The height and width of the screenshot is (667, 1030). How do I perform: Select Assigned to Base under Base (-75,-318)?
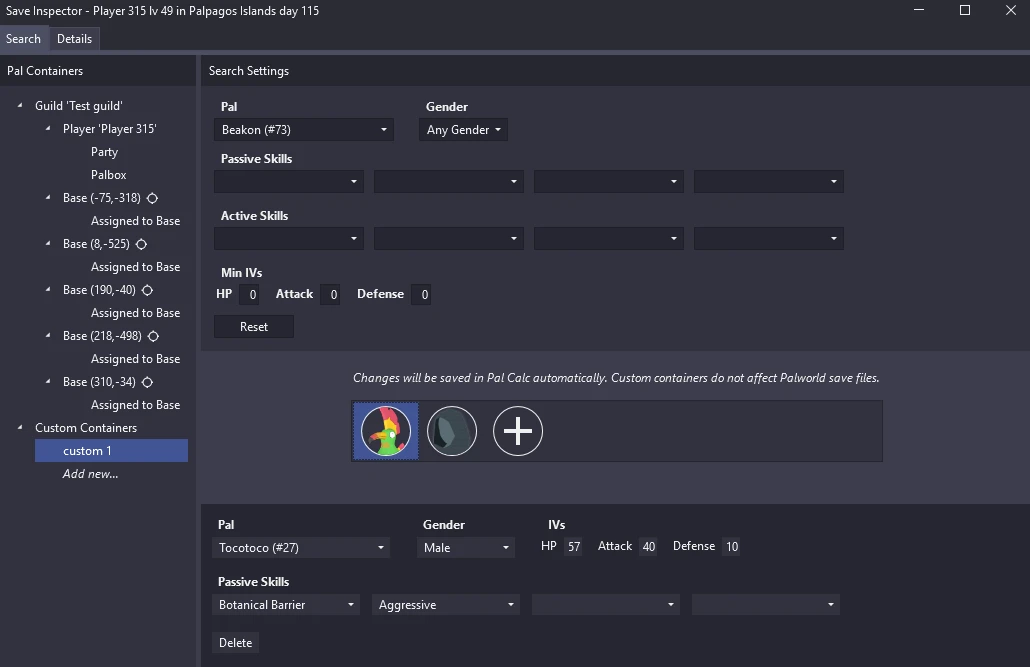pyautogui.click(x=135, y=221)
